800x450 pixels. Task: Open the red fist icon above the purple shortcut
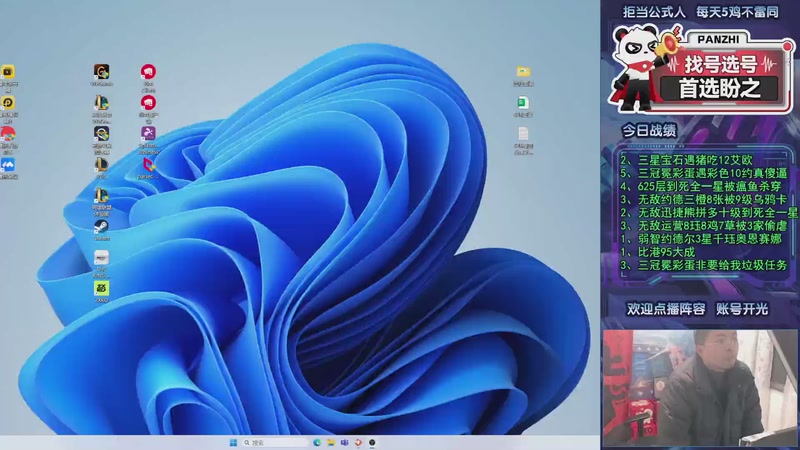[x=148, y=103]
